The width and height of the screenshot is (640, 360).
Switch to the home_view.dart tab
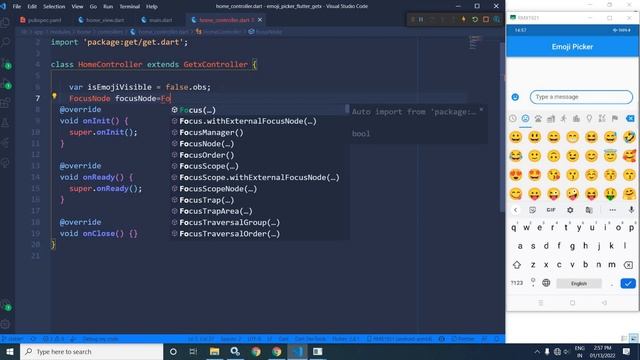click(x=101, y=20)
